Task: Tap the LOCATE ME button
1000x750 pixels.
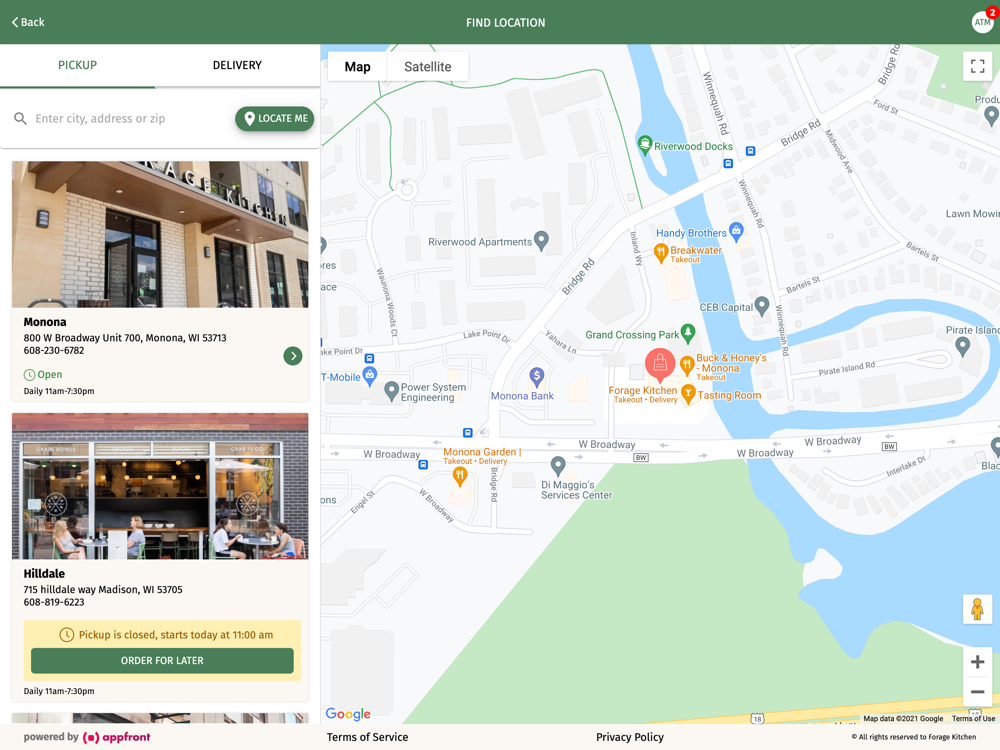Action: (274, 119)
